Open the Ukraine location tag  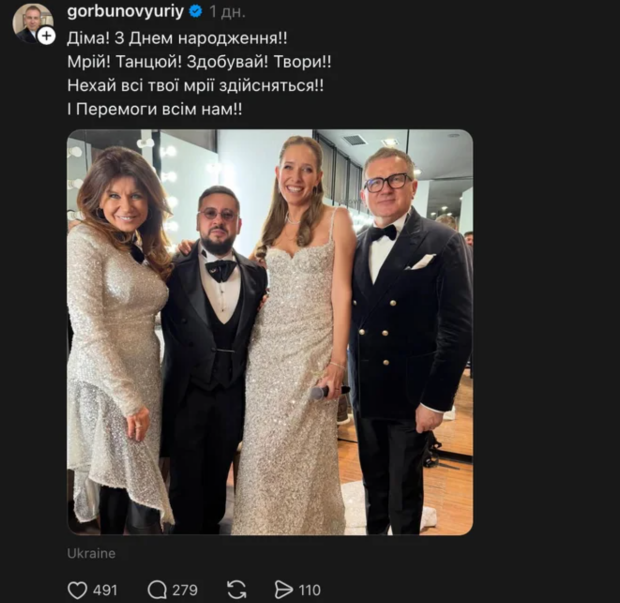(x=91, y=553)
